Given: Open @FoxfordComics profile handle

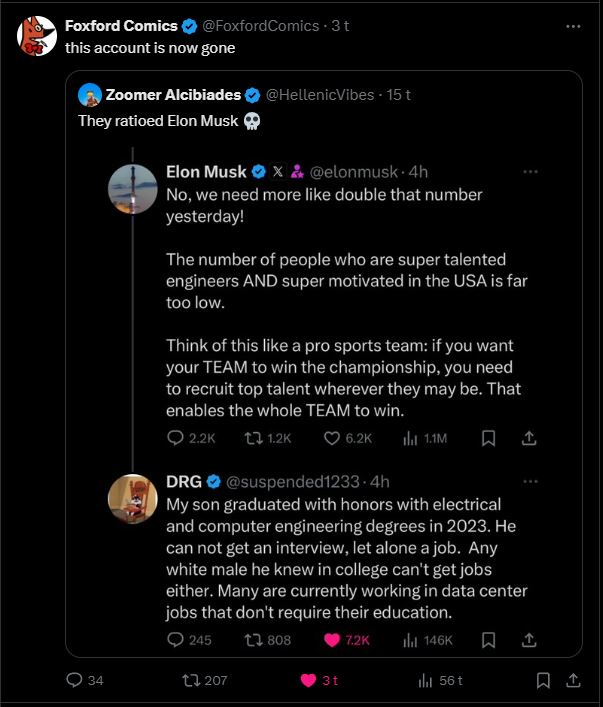Looking at the screenshot, I should click(266, 25).
